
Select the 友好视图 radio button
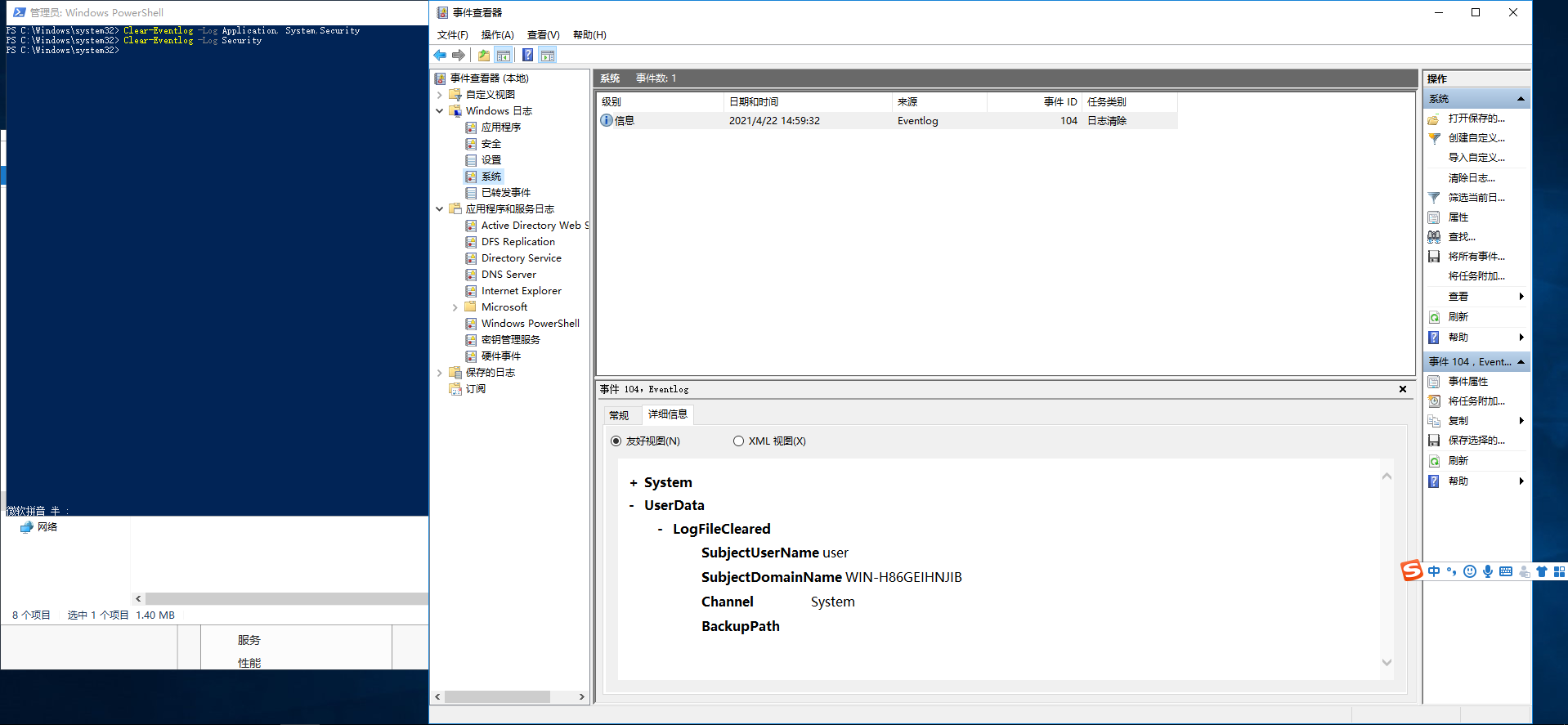[616, 441]
